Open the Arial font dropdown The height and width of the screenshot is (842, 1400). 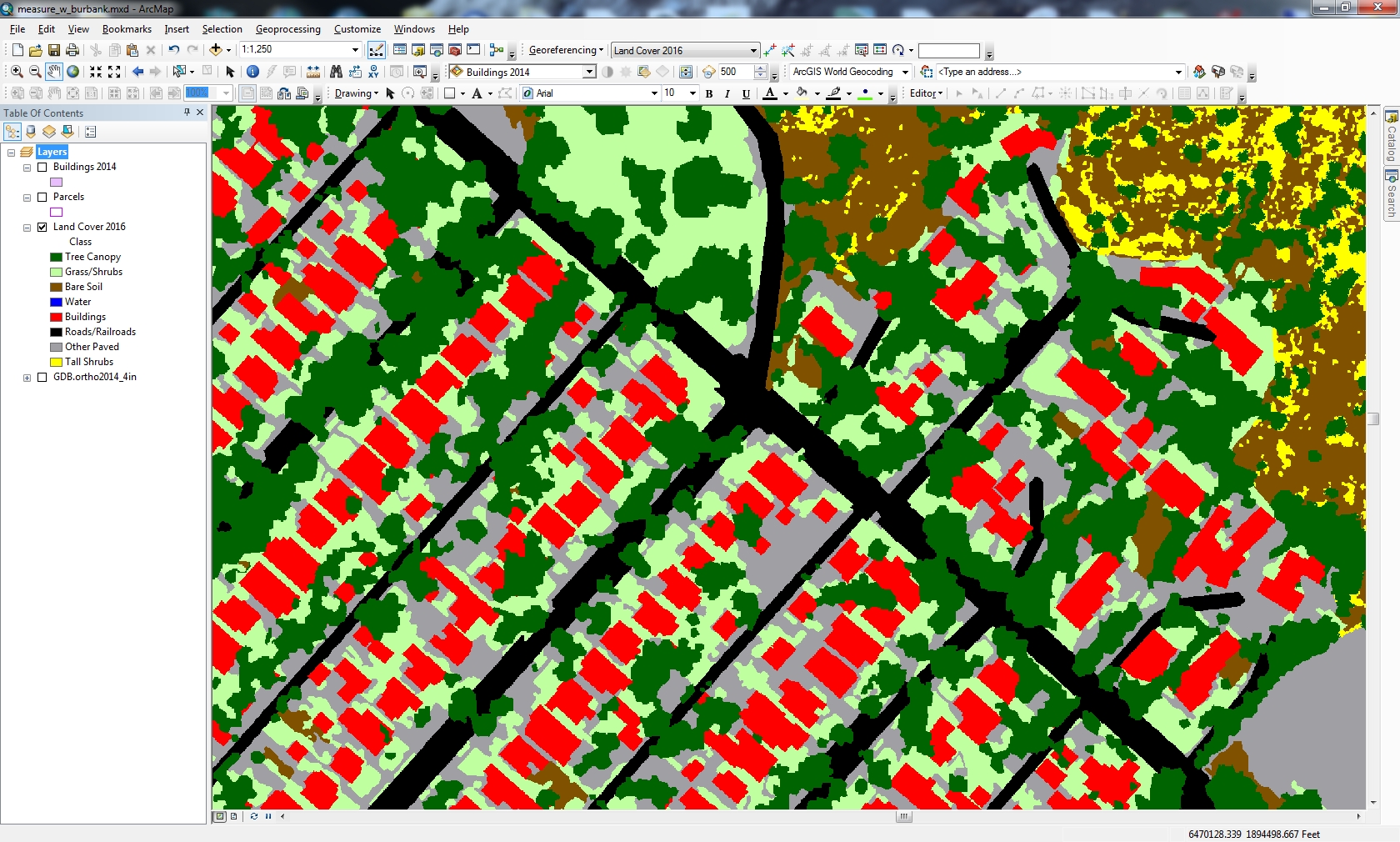tap(653, 93)
